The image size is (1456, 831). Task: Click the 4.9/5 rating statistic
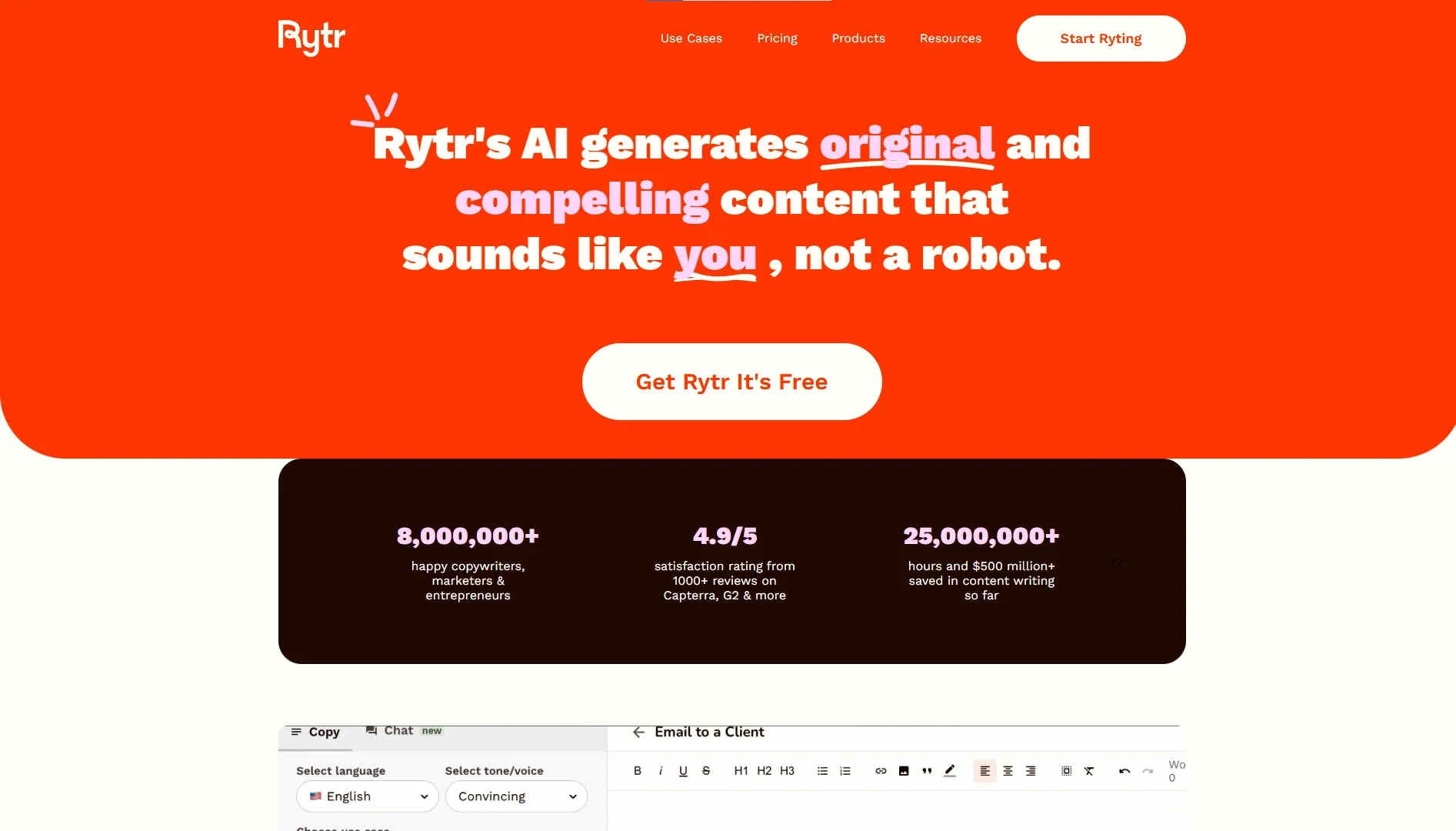[725, 536]
